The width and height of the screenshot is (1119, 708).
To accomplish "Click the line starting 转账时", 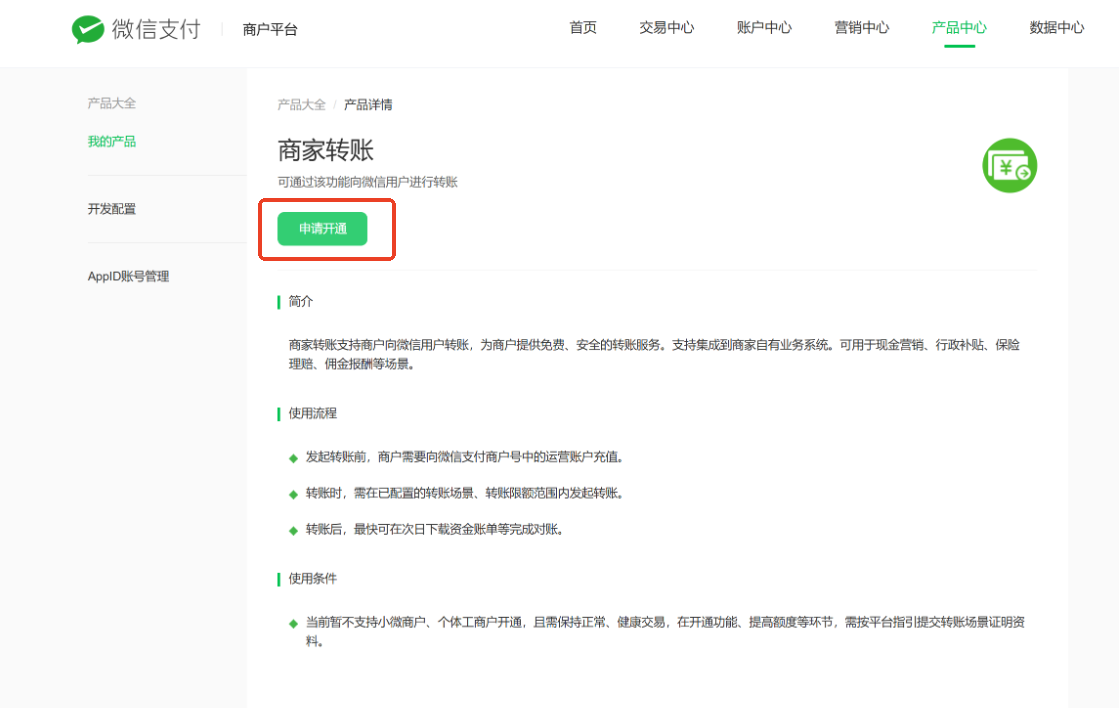I will click(x=465, y=493).
